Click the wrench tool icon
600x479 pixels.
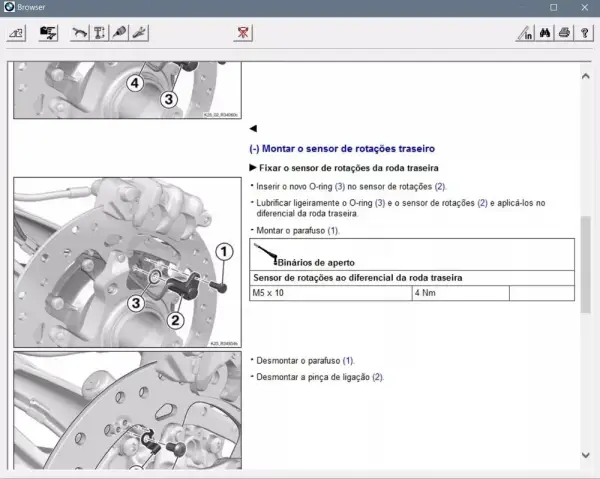(x=139, y=33)
